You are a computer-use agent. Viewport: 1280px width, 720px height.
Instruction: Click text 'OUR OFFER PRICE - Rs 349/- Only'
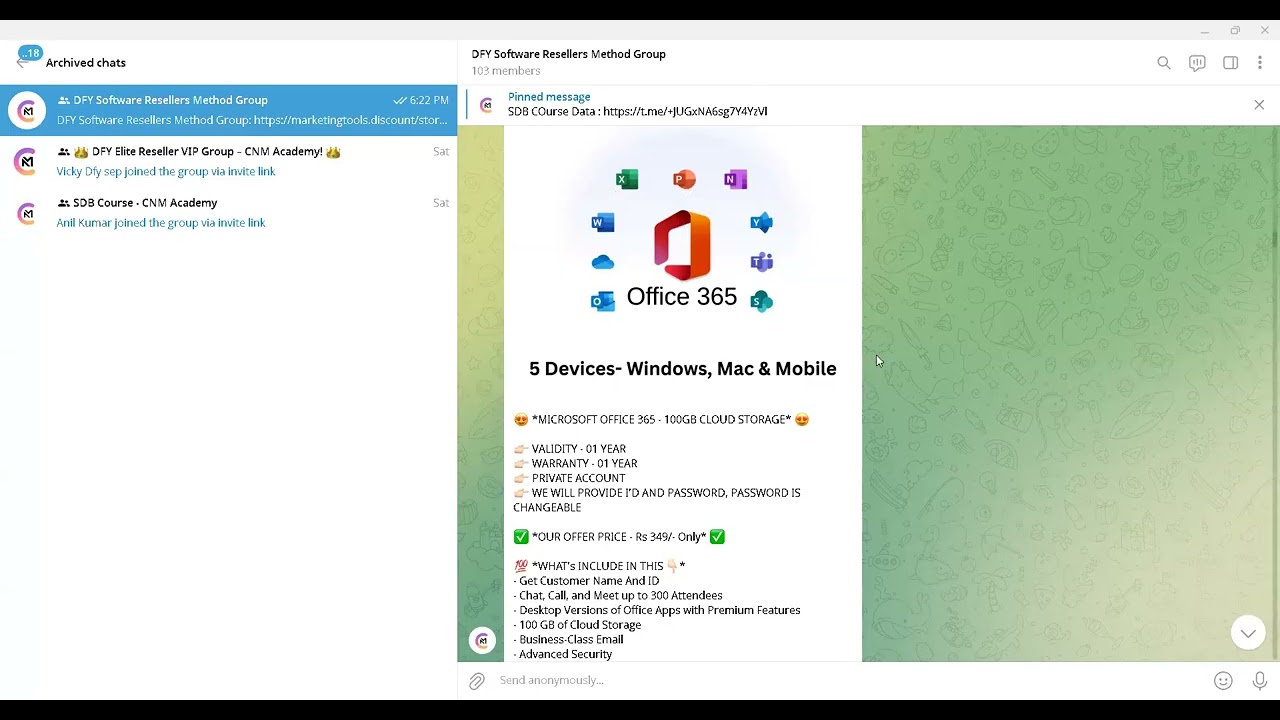[x=619, y=537]
